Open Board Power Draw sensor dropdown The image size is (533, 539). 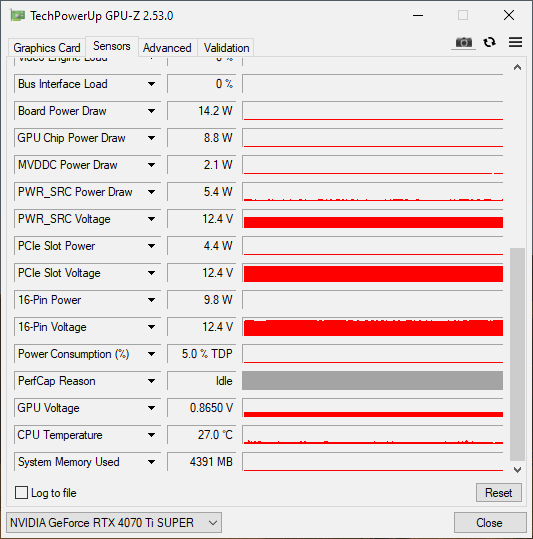[x=151, y=111]
